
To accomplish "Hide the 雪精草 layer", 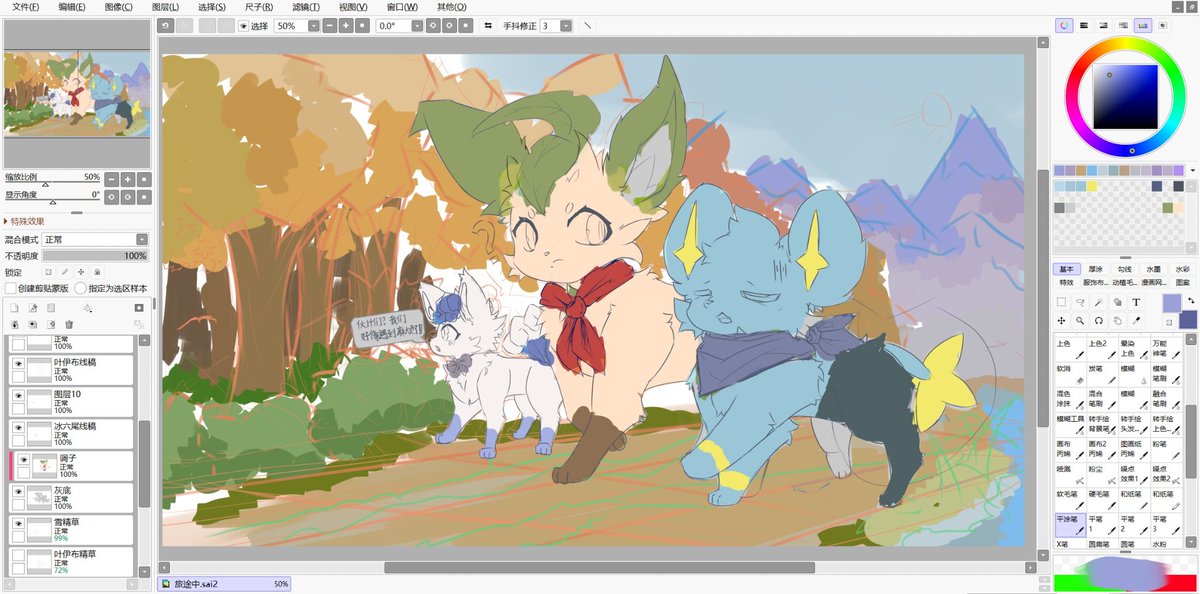I will tap(18, 523).
